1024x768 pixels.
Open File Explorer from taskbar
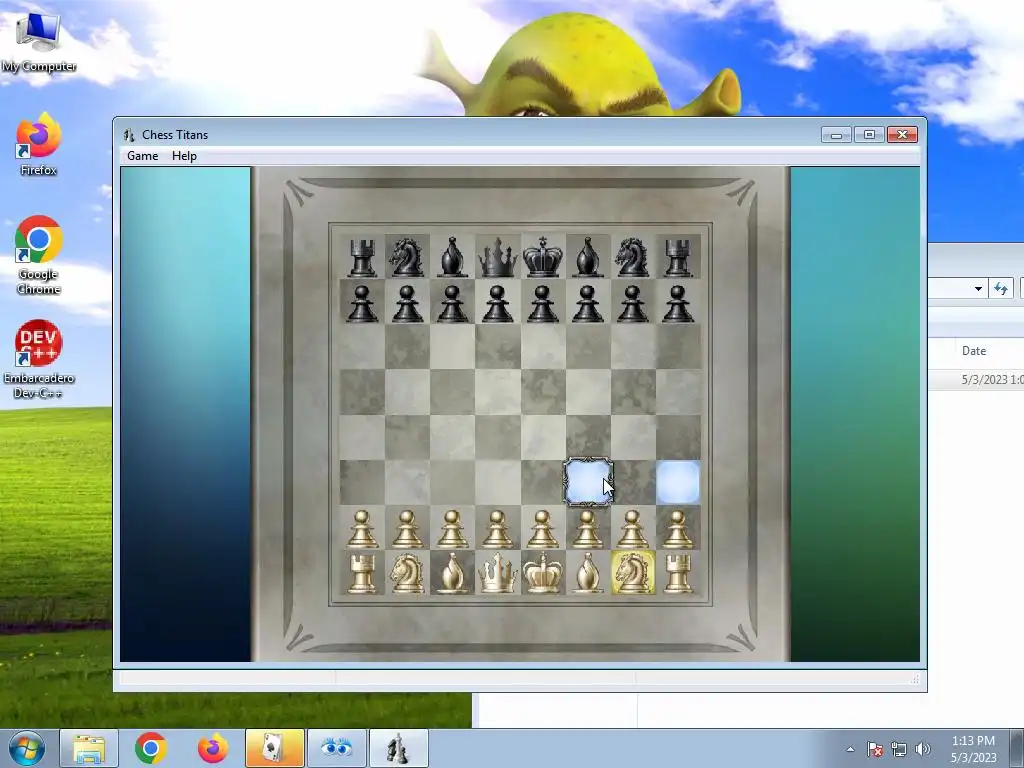(89, 748)
